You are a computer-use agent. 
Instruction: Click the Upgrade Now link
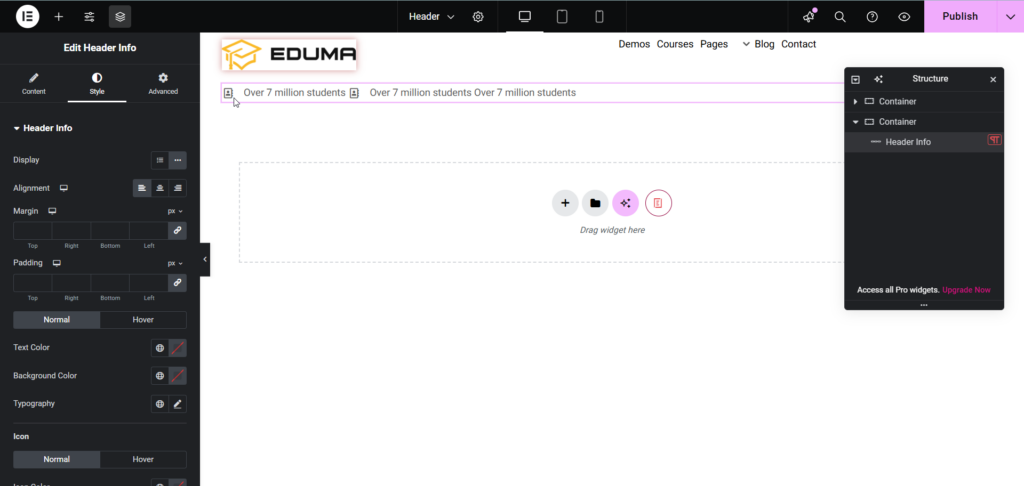pos(966,289)
